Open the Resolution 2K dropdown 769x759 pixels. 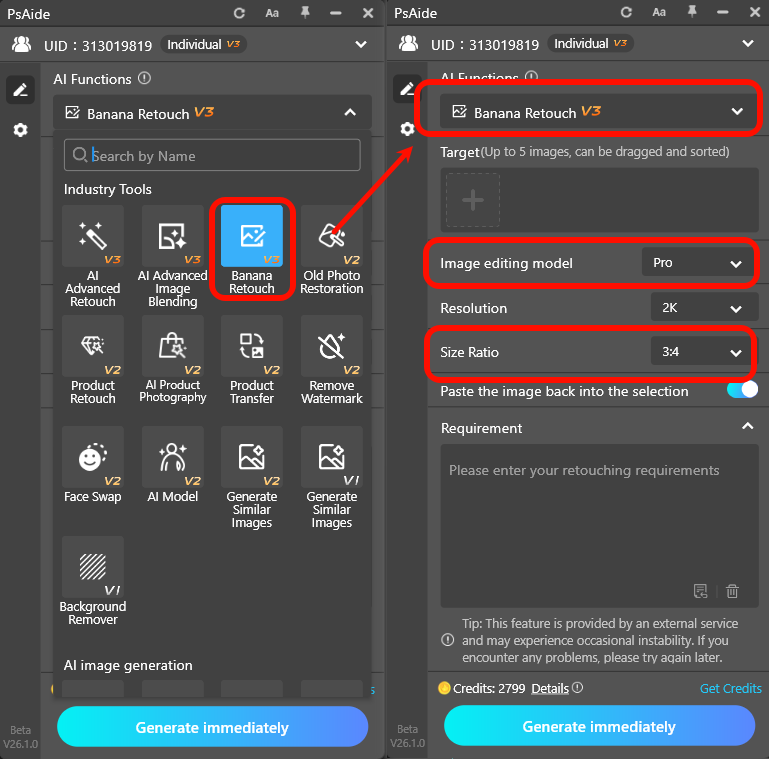click(x=704, y=307)
